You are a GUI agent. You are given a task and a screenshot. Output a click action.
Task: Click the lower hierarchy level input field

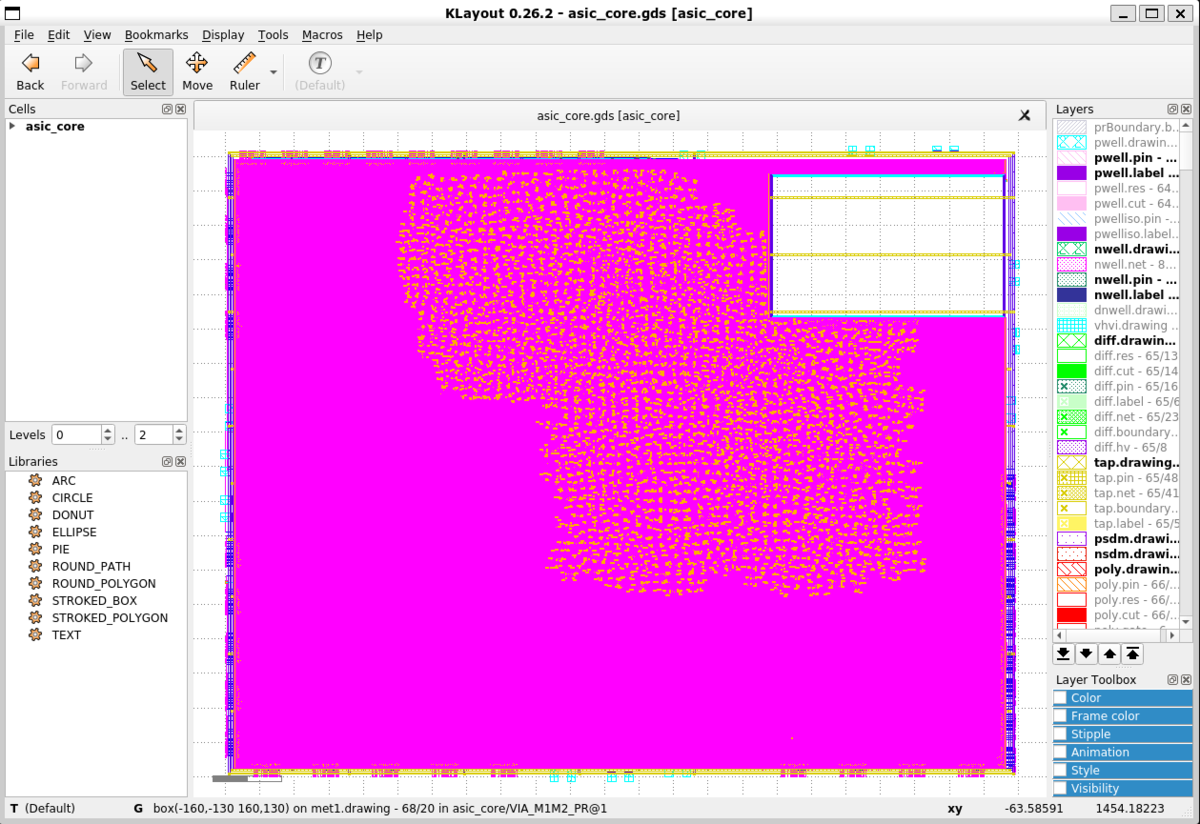click(x=76, y=435)
